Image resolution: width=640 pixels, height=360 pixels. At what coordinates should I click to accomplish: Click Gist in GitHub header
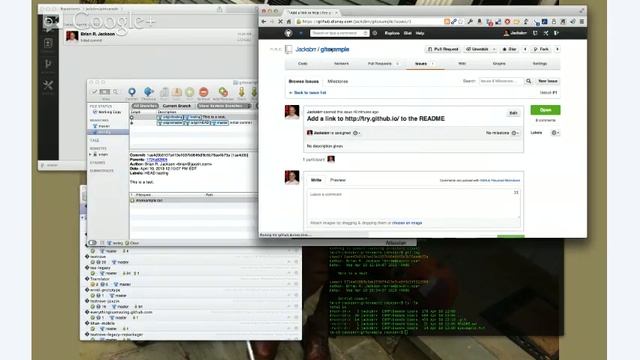[407, 33]
